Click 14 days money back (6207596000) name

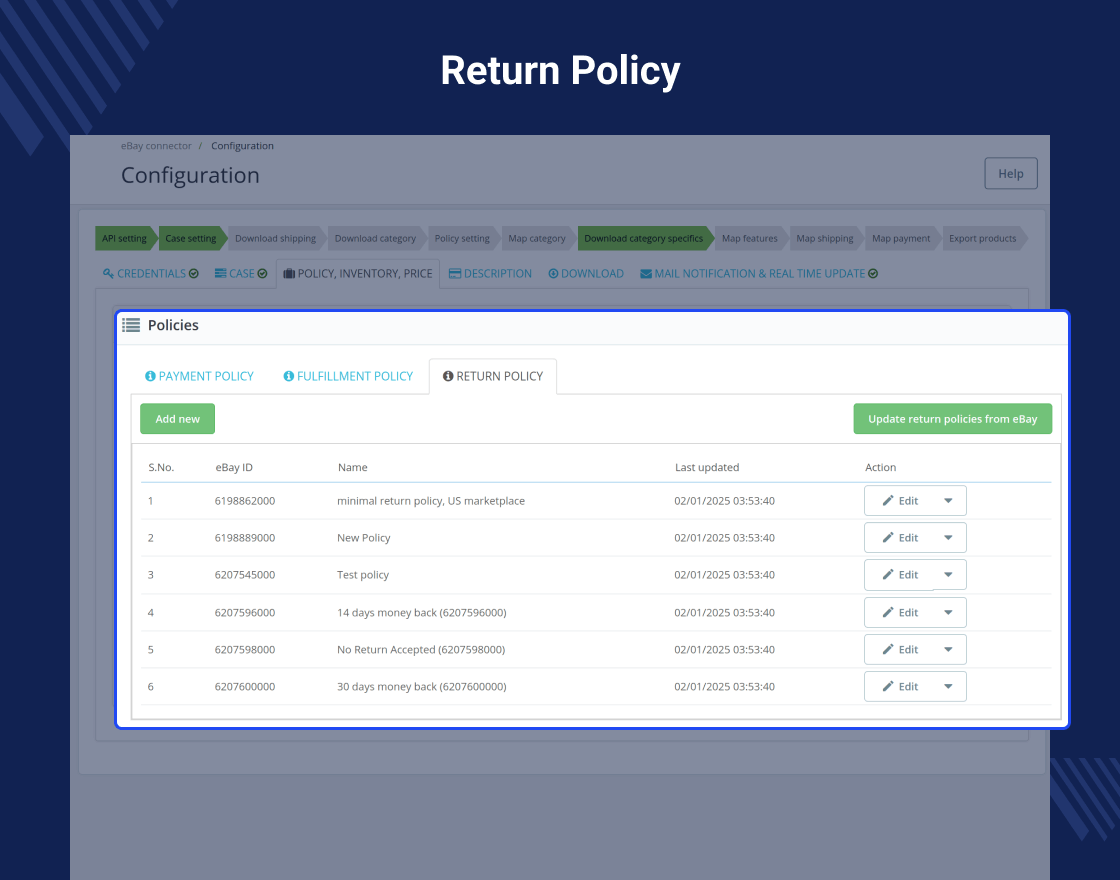[x=421, y=612]
